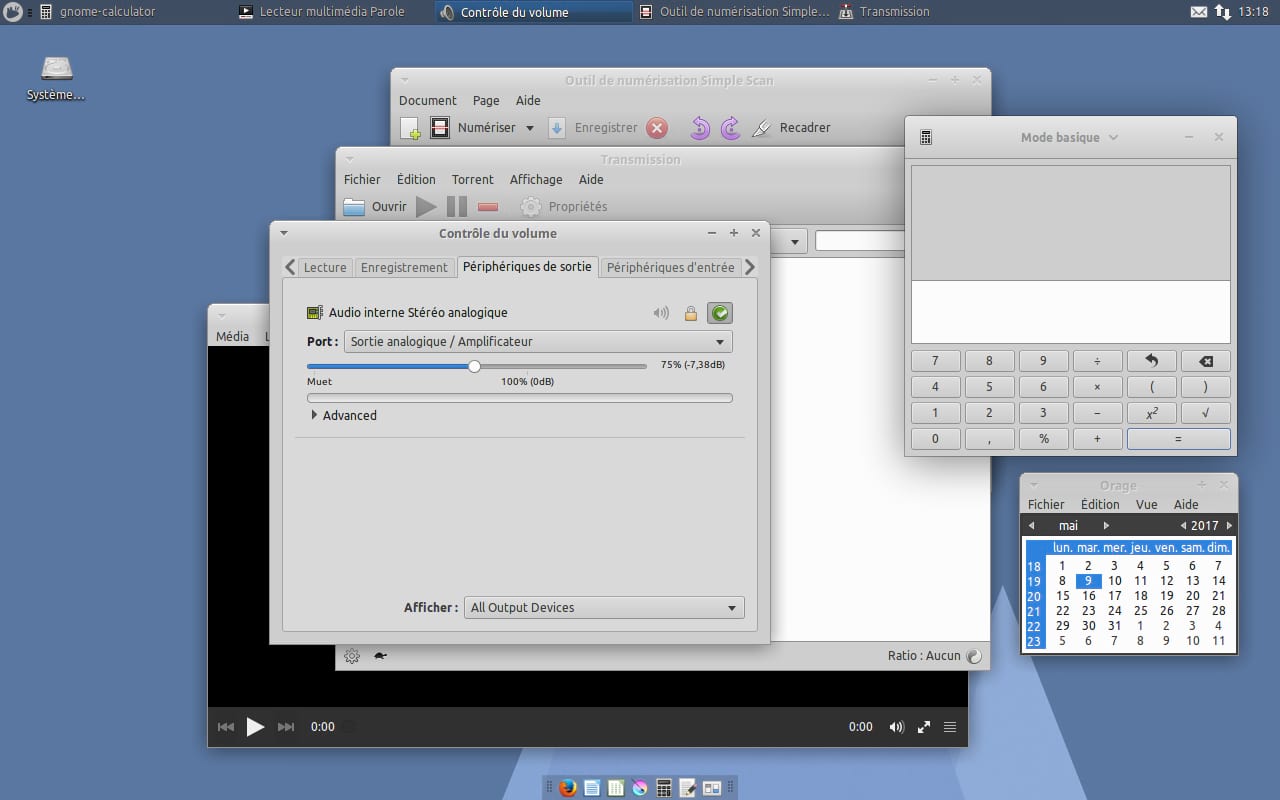Switch to the Périphériques d'entrée tab

click(671, 267)
